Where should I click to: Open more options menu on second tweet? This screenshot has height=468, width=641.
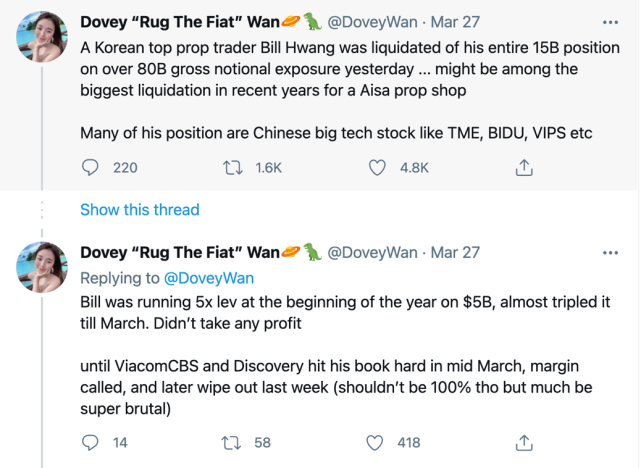point(611,251)
